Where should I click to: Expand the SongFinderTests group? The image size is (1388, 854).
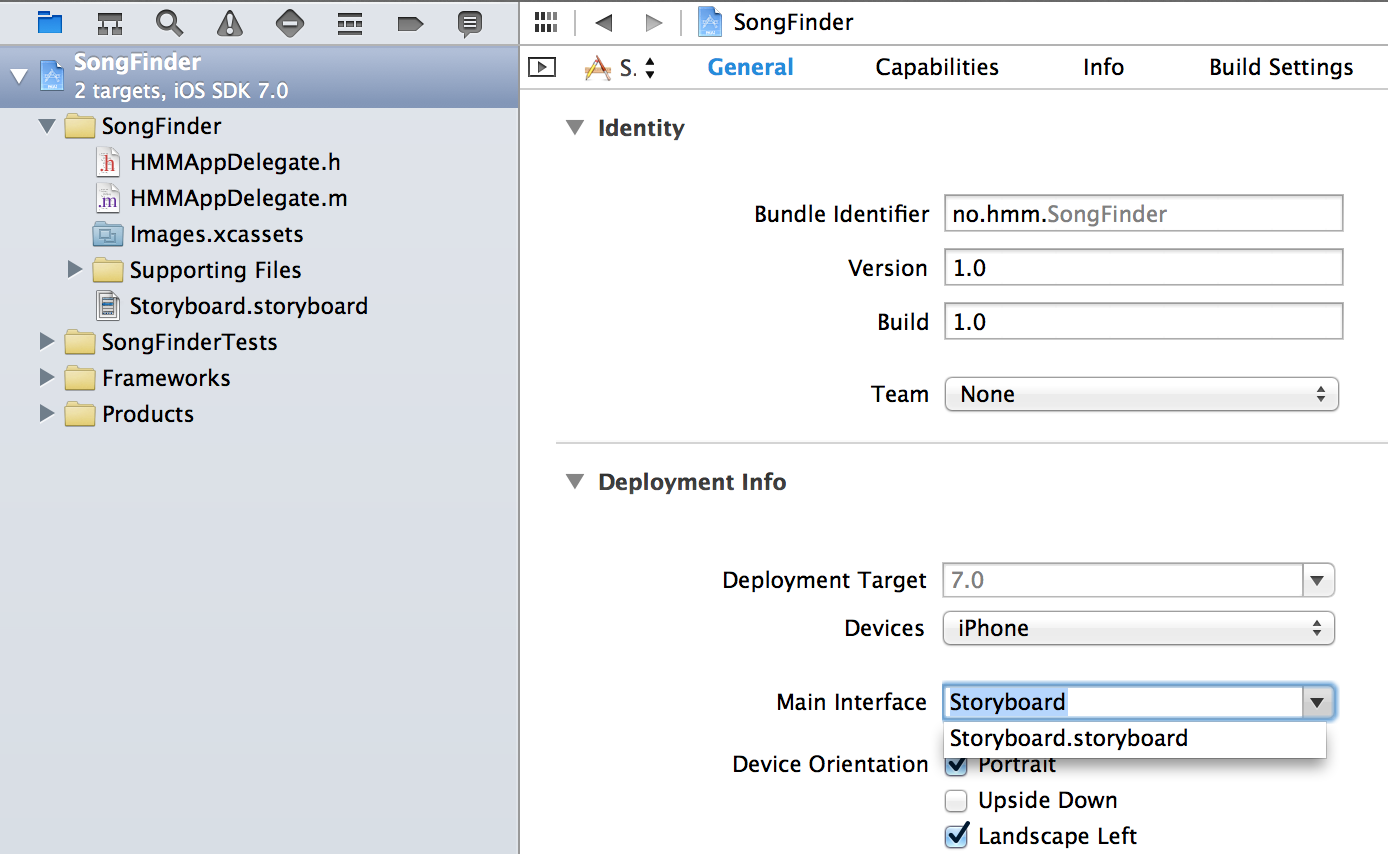[x=47, y=341]
